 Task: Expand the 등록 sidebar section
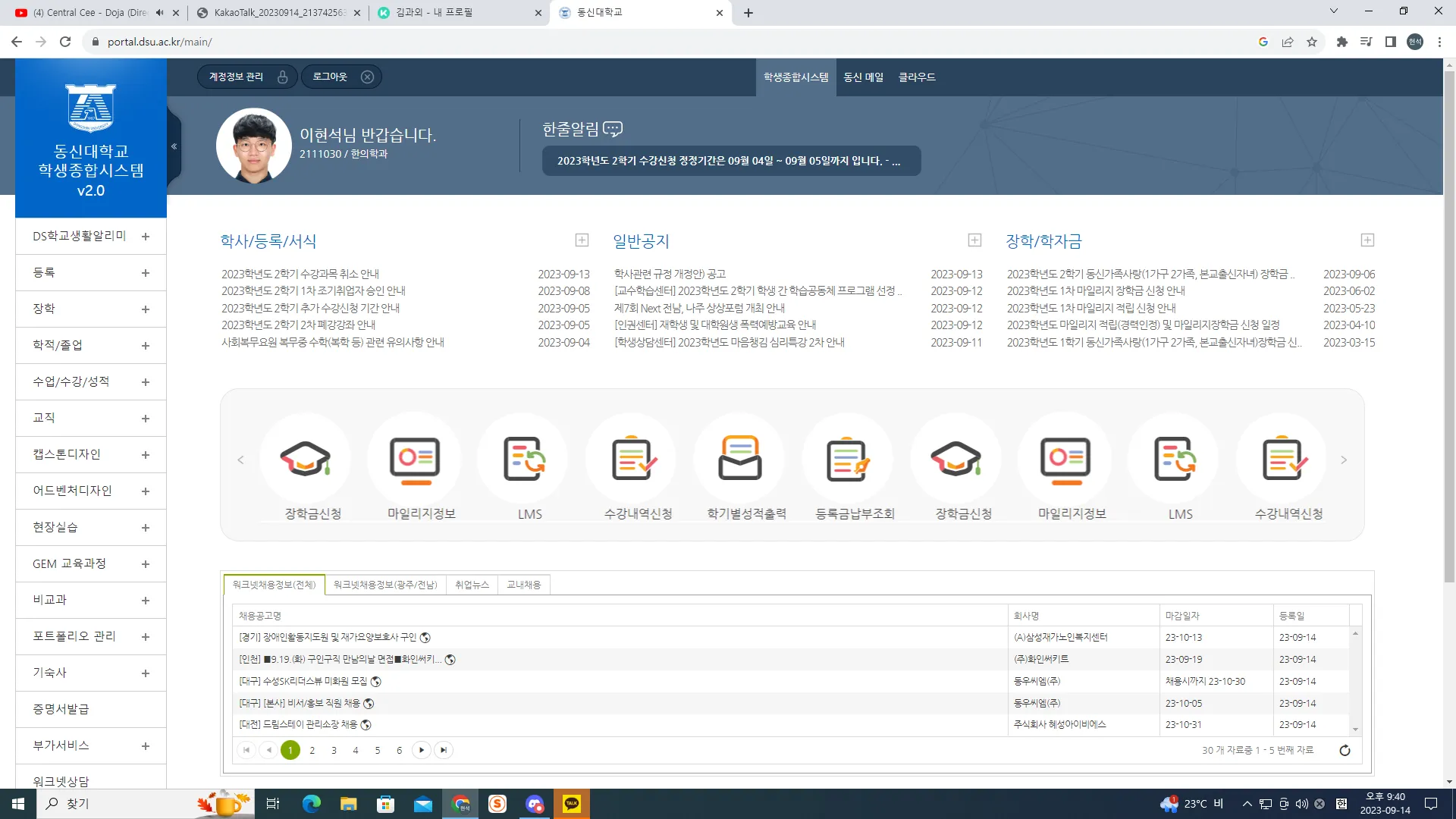click(90, 272)
